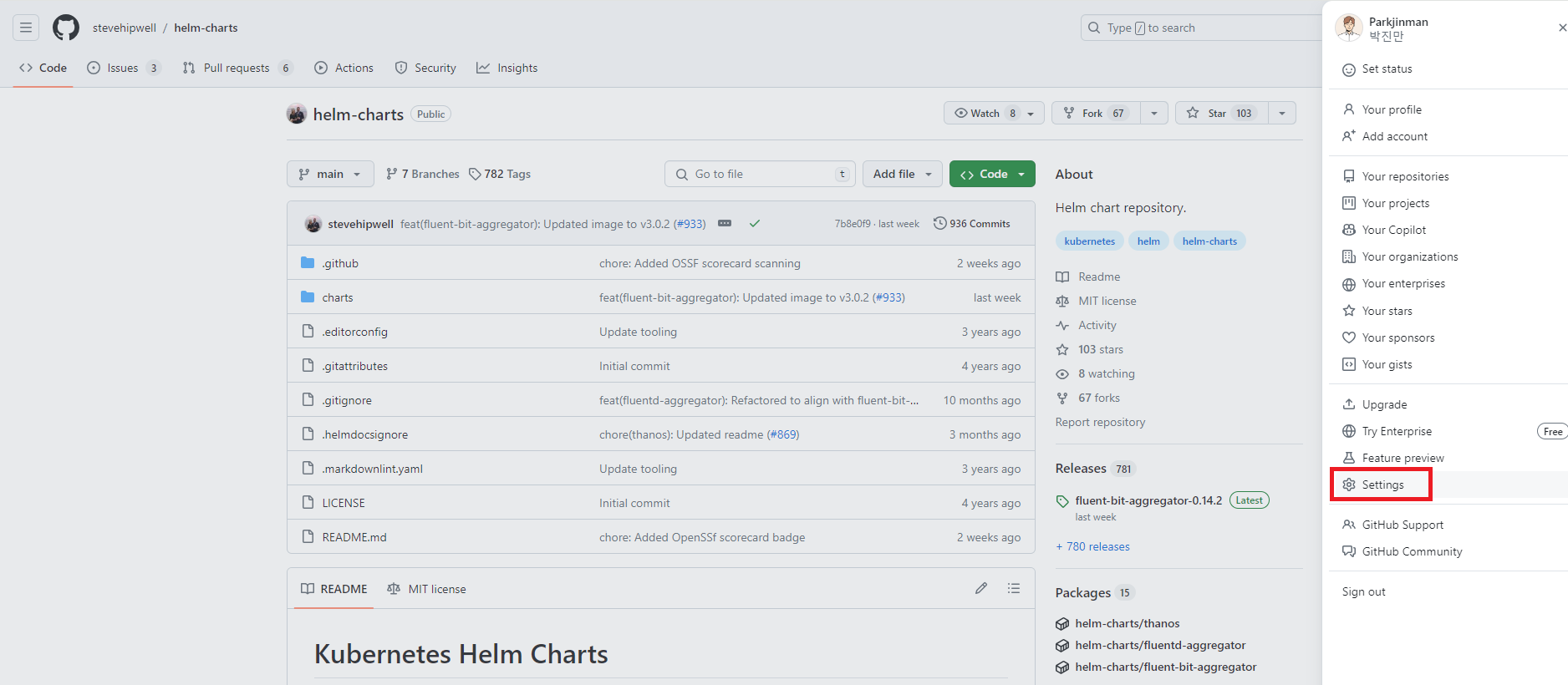Open Your organizations
Image resolution: width=1568 pixels, height=685 pixels.
[x=1401, y=256]
